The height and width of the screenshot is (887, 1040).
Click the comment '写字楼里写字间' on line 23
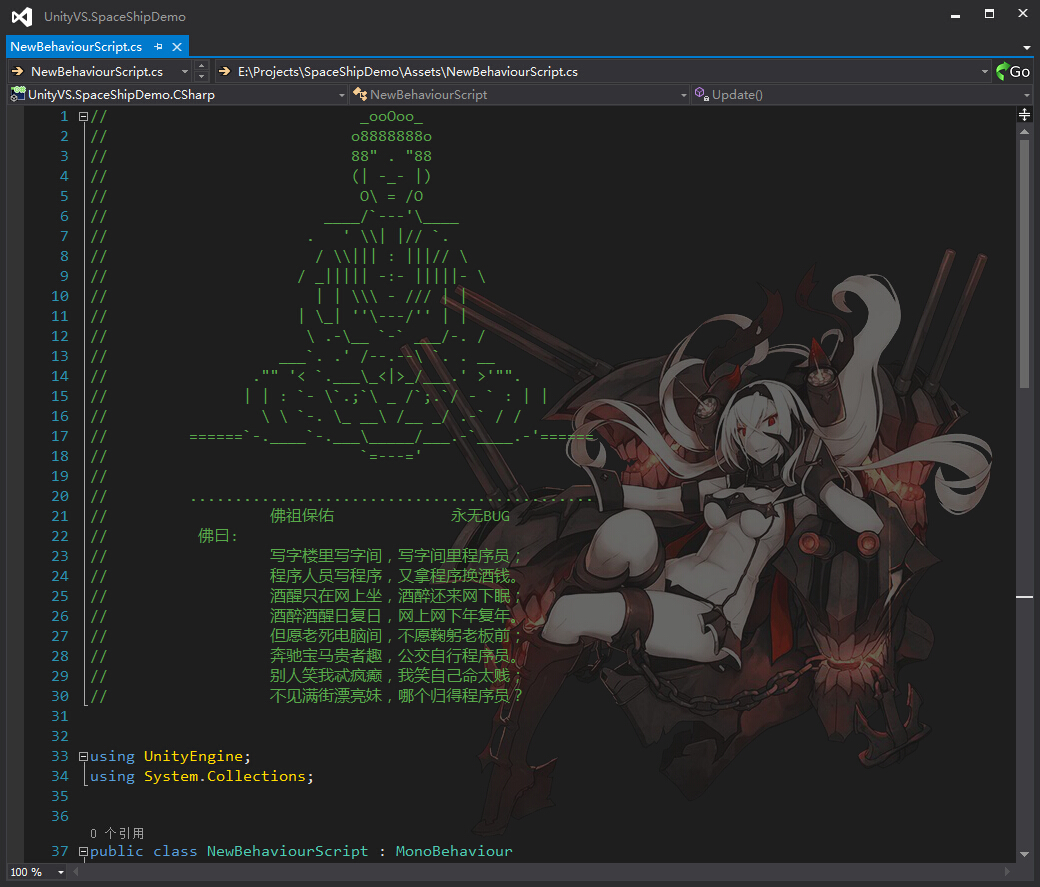tap(326, 555)
